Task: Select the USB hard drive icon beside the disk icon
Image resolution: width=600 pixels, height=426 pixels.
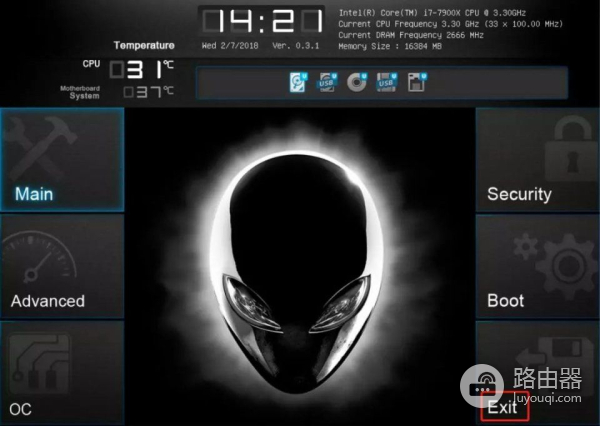Action: (x=327, y=82)
